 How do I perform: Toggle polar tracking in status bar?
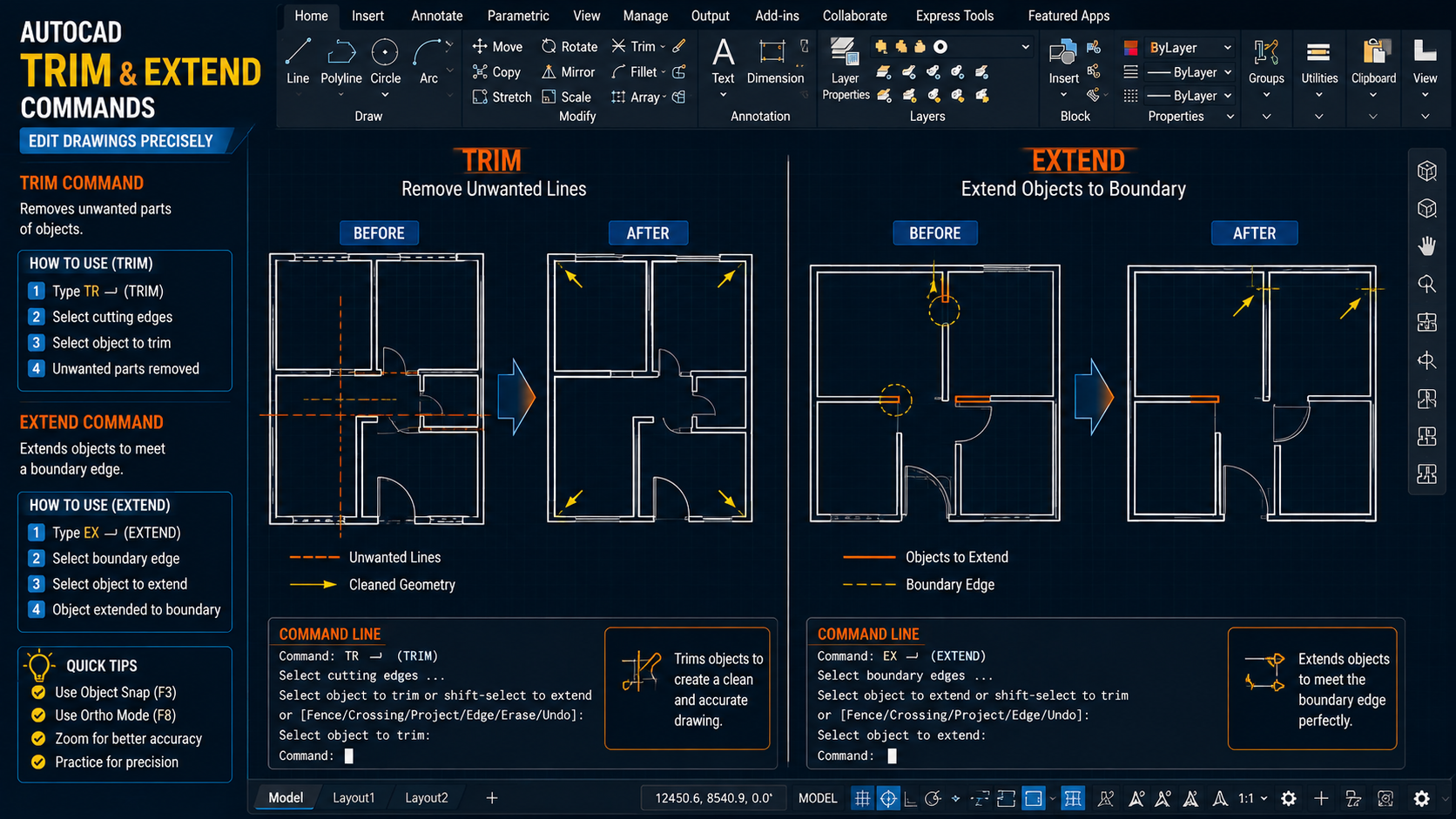[933, 798]
